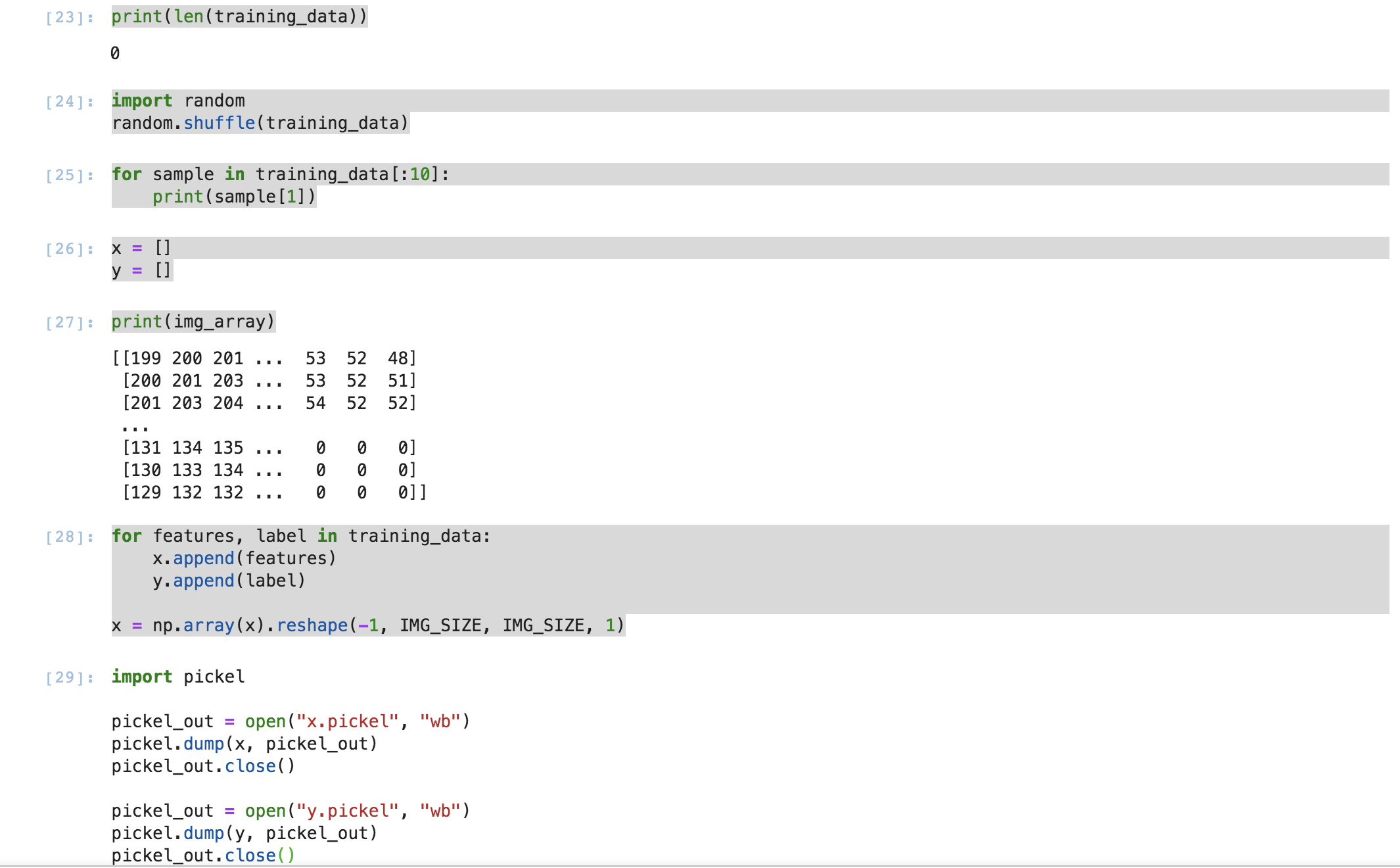1400x868 pixels.
Task: Click the y = [] code line
Action: [141, 270]
